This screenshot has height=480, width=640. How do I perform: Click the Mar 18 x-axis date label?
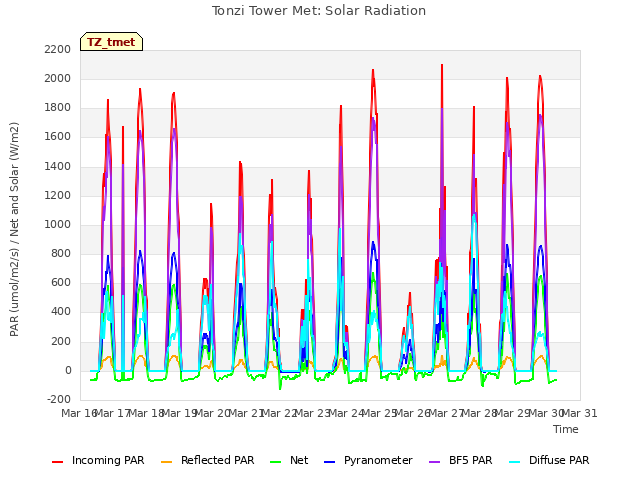[146, 413]
